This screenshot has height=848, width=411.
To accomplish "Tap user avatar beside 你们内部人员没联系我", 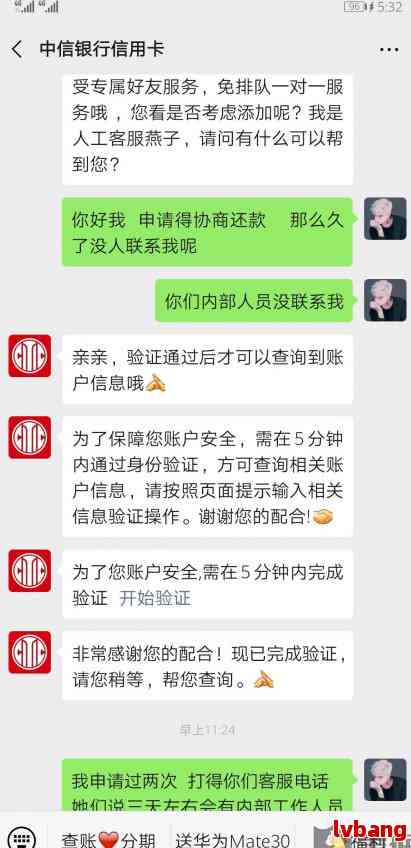I will pyautogui.click(x=385, y=300).
